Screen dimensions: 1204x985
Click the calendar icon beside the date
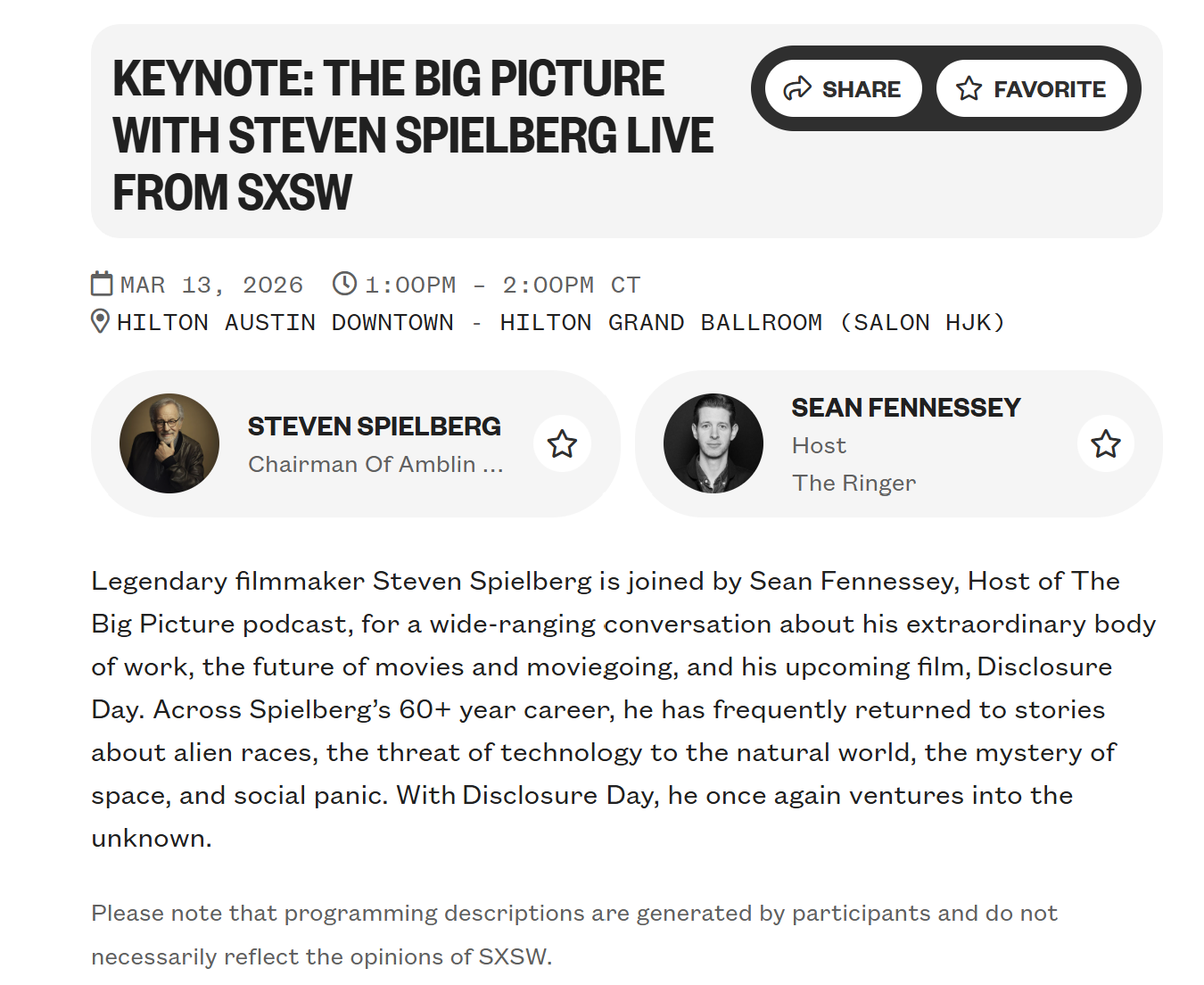click(x=103, y=284)
